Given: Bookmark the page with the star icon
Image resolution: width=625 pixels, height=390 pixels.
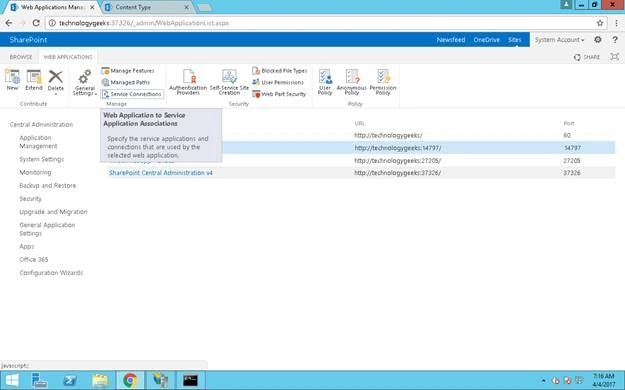Looking at the screenshot, I should point(600,23).
